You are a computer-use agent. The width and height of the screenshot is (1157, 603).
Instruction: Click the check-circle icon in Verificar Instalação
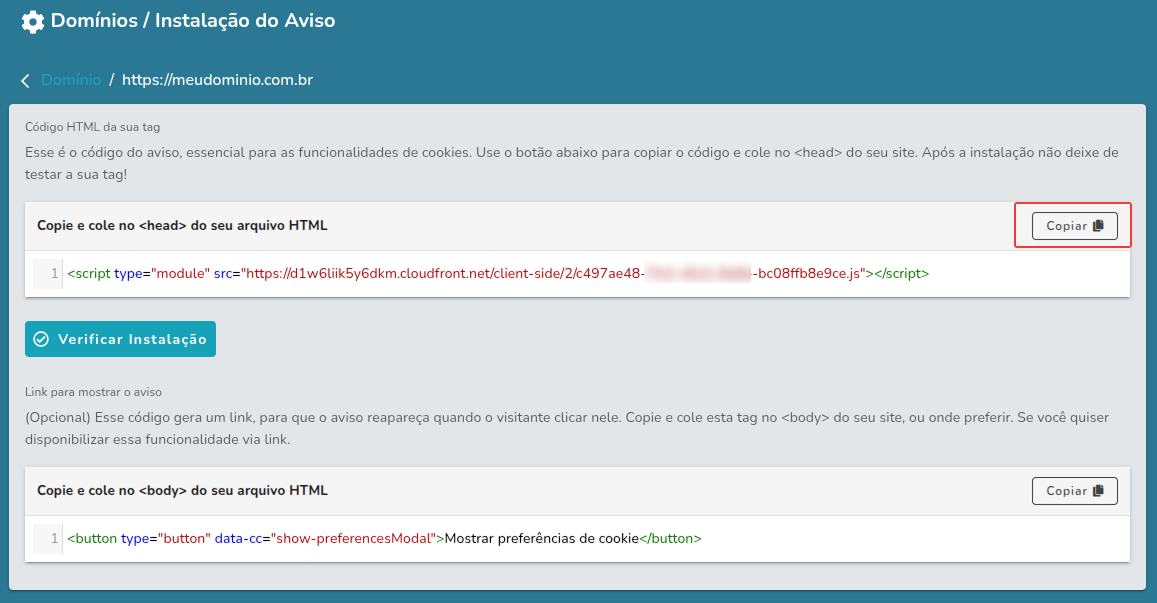[x=40, y=338]
